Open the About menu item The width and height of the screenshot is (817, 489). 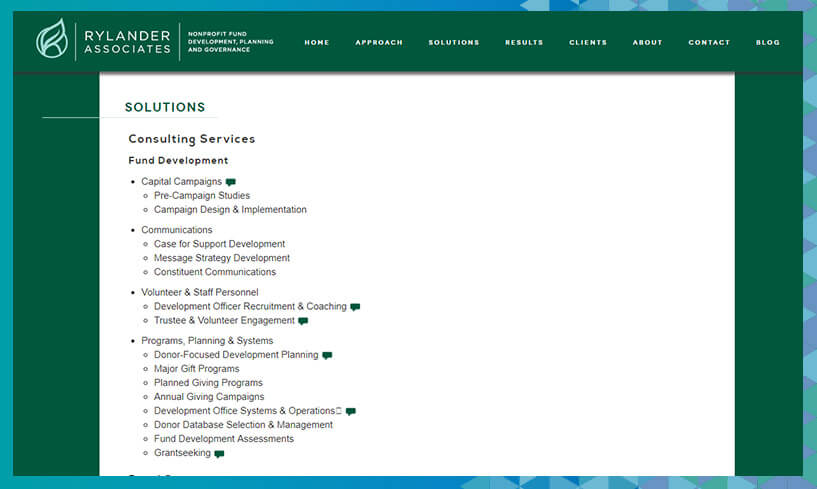(x=647, y=43)
